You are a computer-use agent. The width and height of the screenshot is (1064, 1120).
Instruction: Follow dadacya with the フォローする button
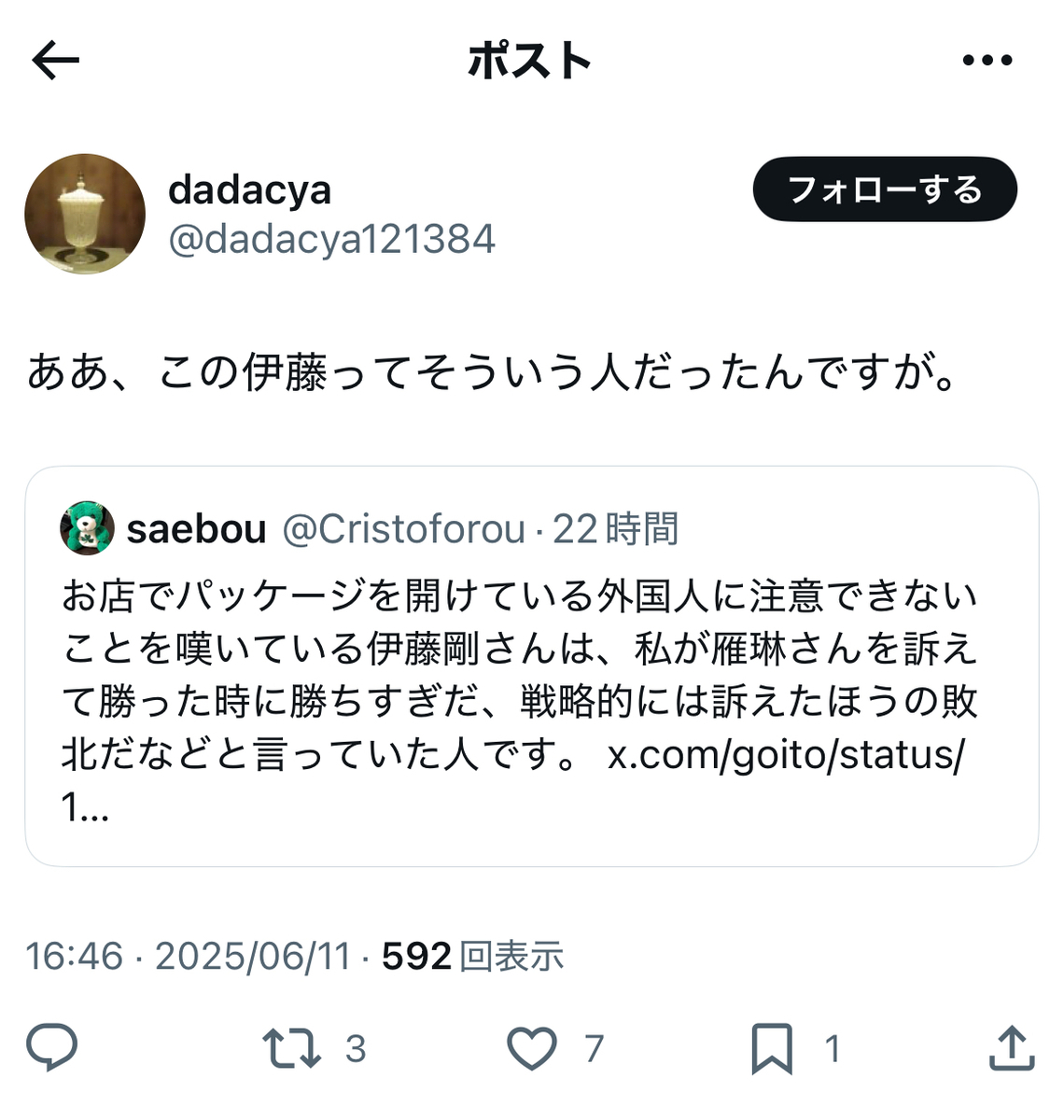click(885, 189)
